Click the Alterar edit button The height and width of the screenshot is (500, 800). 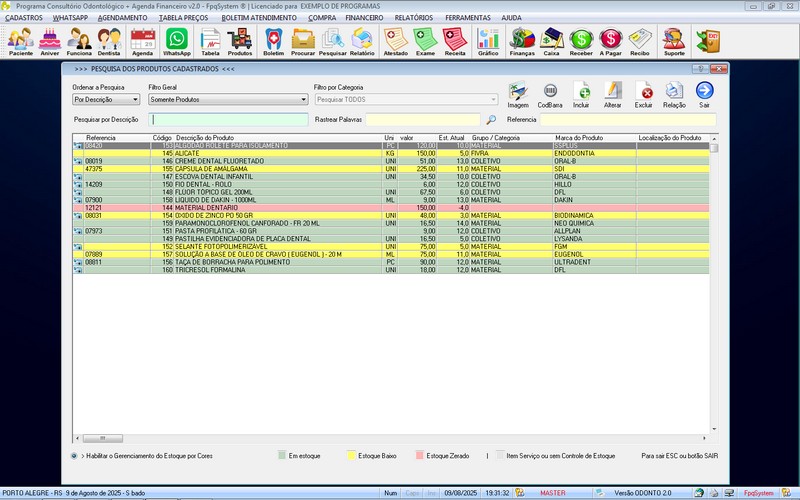click(612, 93)
